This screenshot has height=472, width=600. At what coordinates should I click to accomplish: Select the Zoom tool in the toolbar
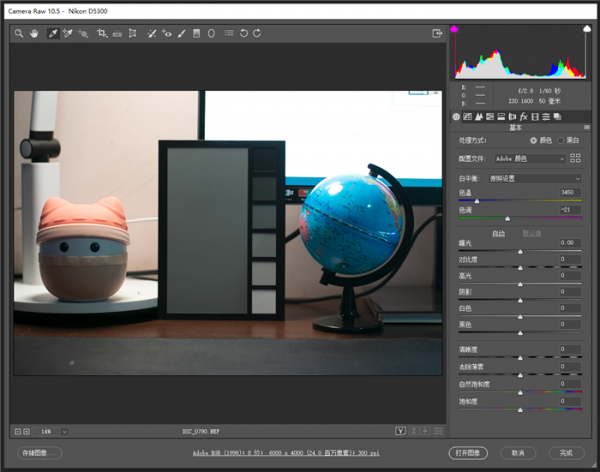19,33
